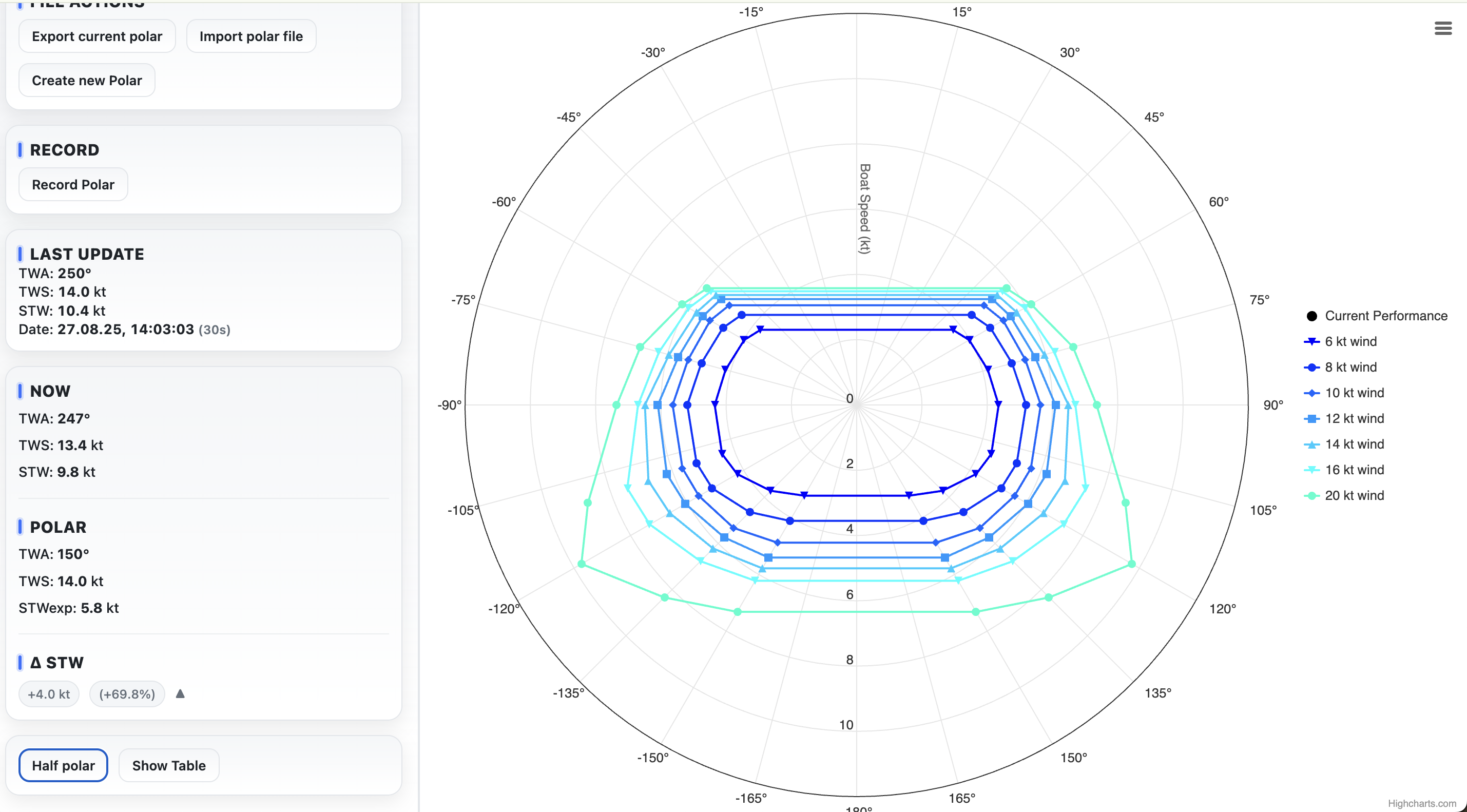Toggle the Half polar view button
The width and height of the screenshot is (1467, 812).
click(63, 765)
